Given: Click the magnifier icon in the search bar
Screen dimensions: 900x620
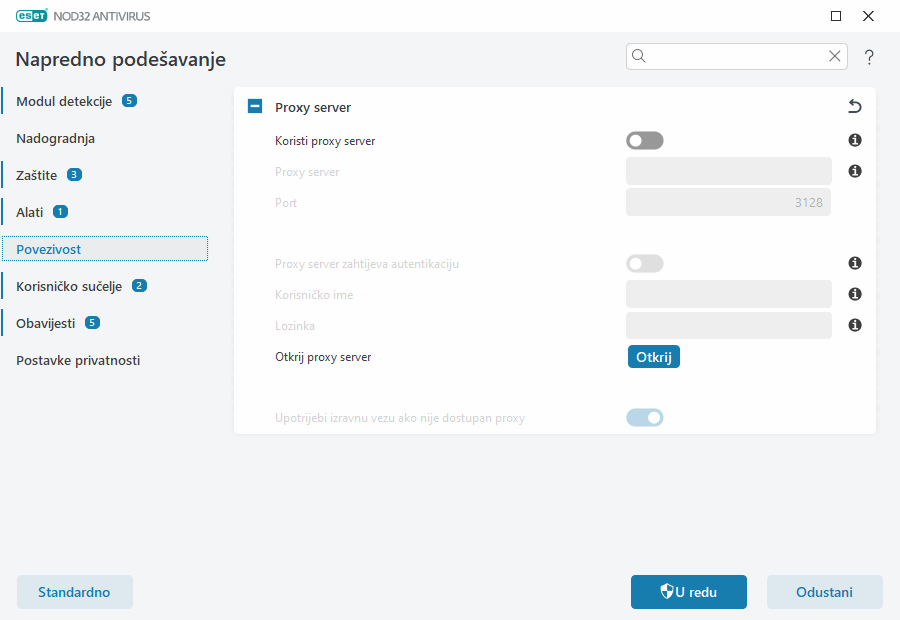Looking at the screenshot, I should [639, 56].
